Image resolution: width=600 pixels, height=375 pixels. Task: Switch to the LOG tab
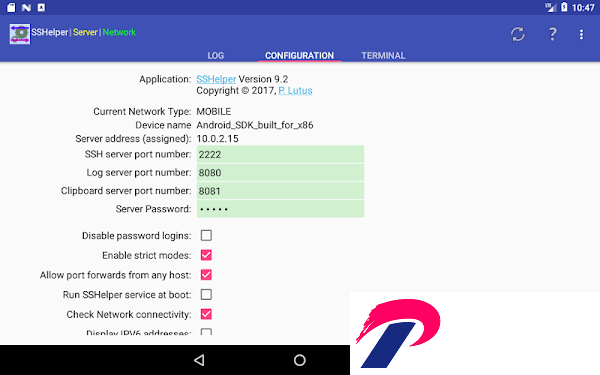click(x=216, y=55)
